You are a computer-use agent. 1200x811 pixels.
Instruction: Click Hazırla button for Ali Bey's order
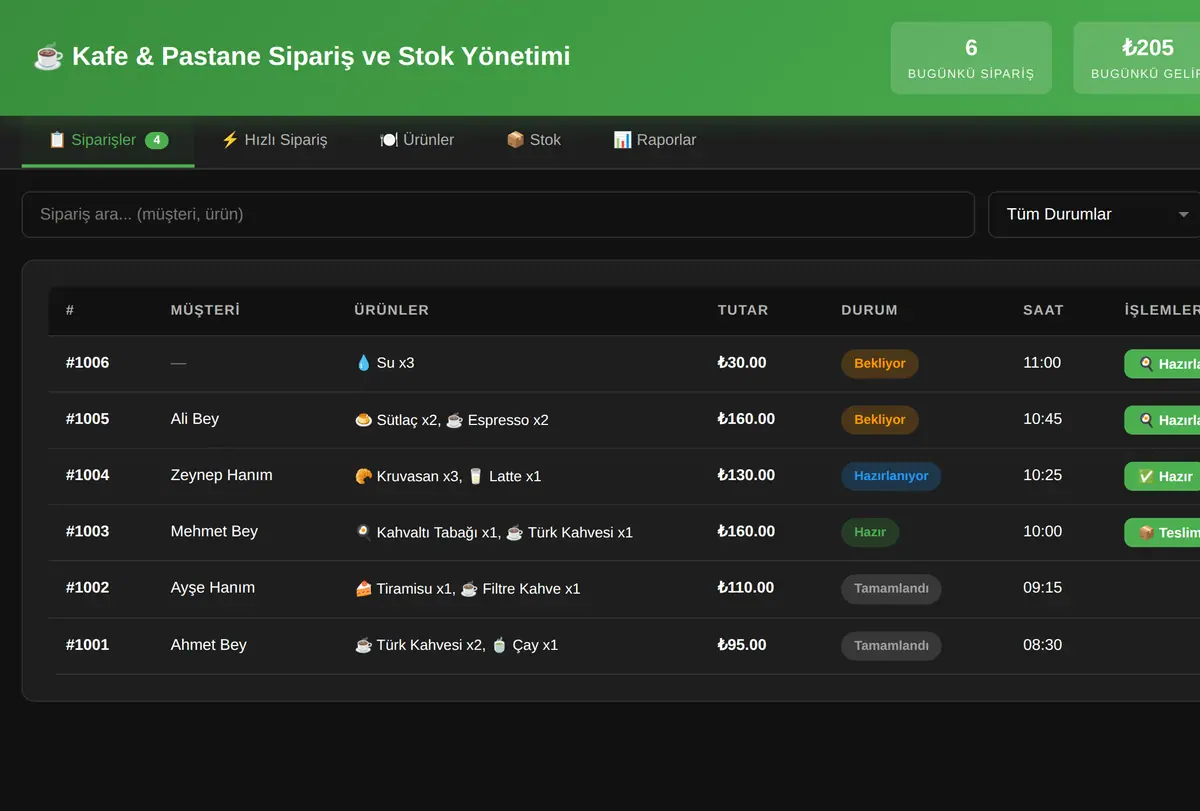click(x=1162, y=420)
